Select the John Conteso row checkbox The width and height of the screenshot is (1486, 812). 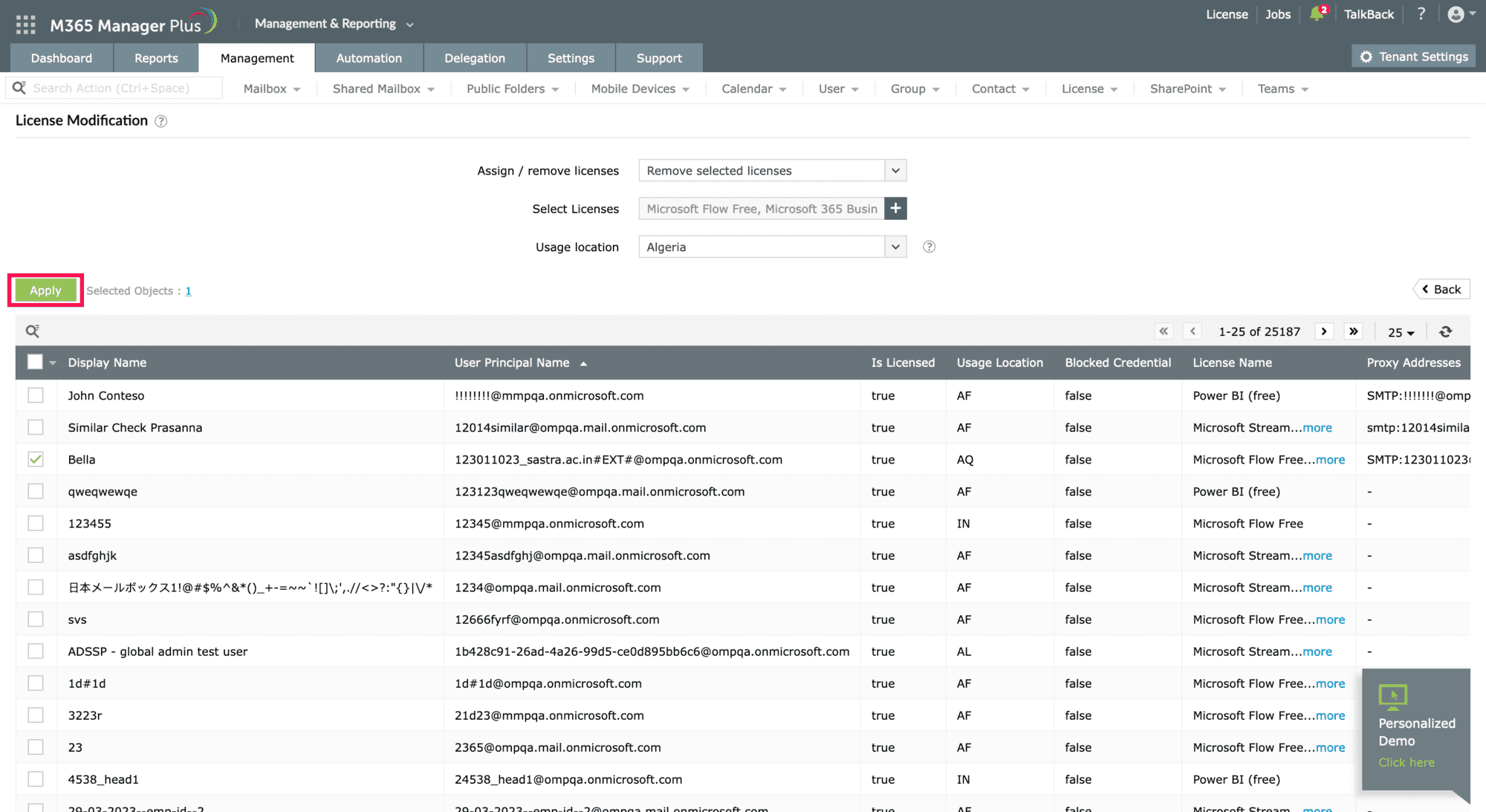[x=36, y=395]
